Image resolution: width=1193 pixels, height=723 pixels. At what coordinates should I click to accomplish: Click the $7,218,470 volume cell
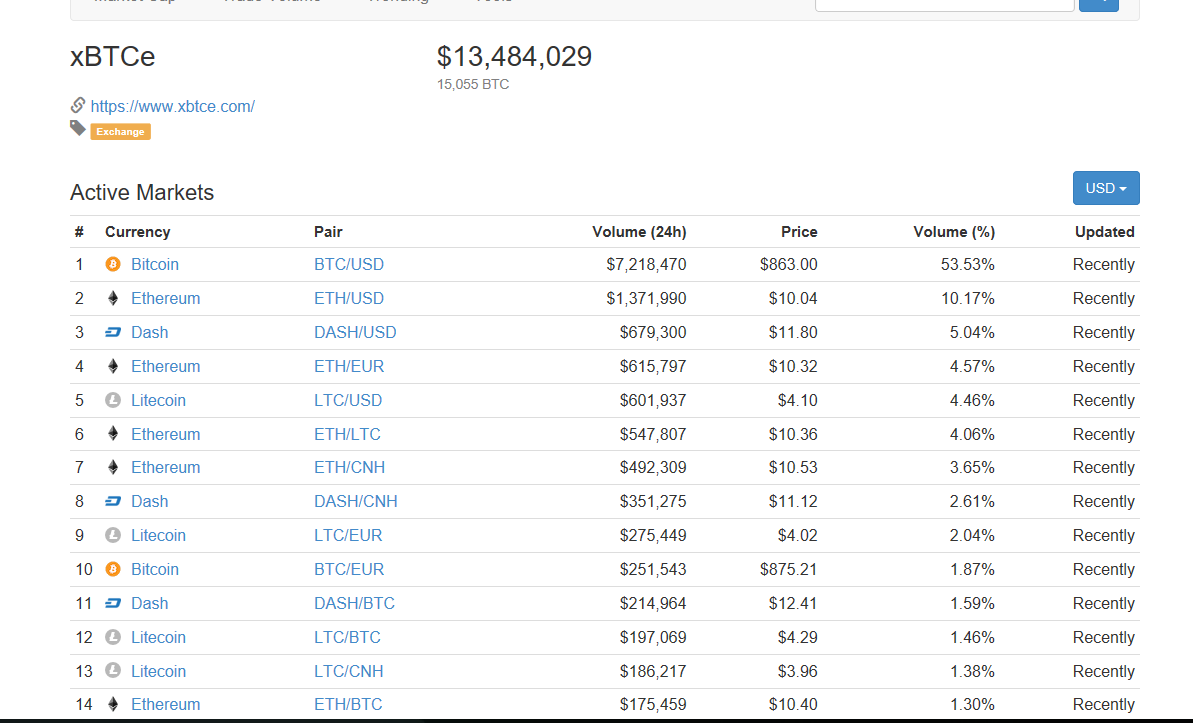(x=646, y=264)
